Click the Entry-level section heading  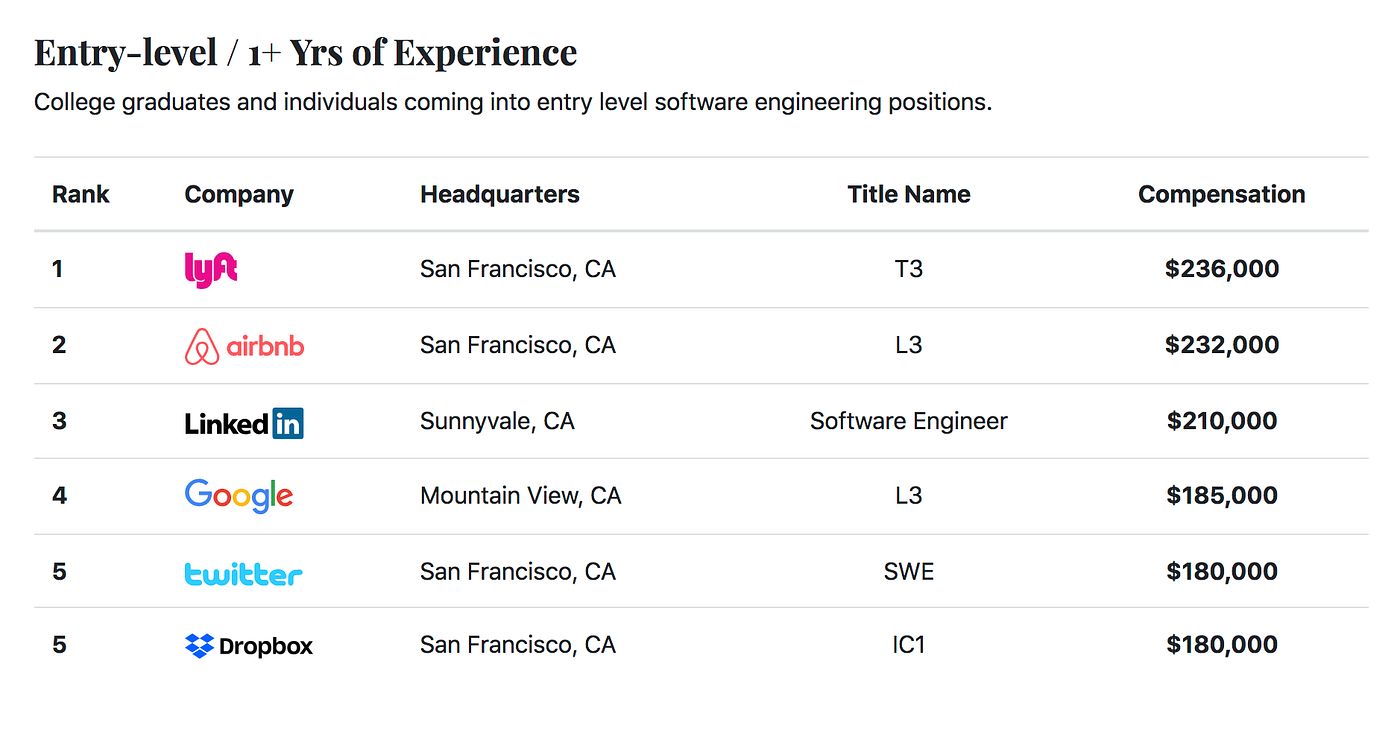pos(305,52)
